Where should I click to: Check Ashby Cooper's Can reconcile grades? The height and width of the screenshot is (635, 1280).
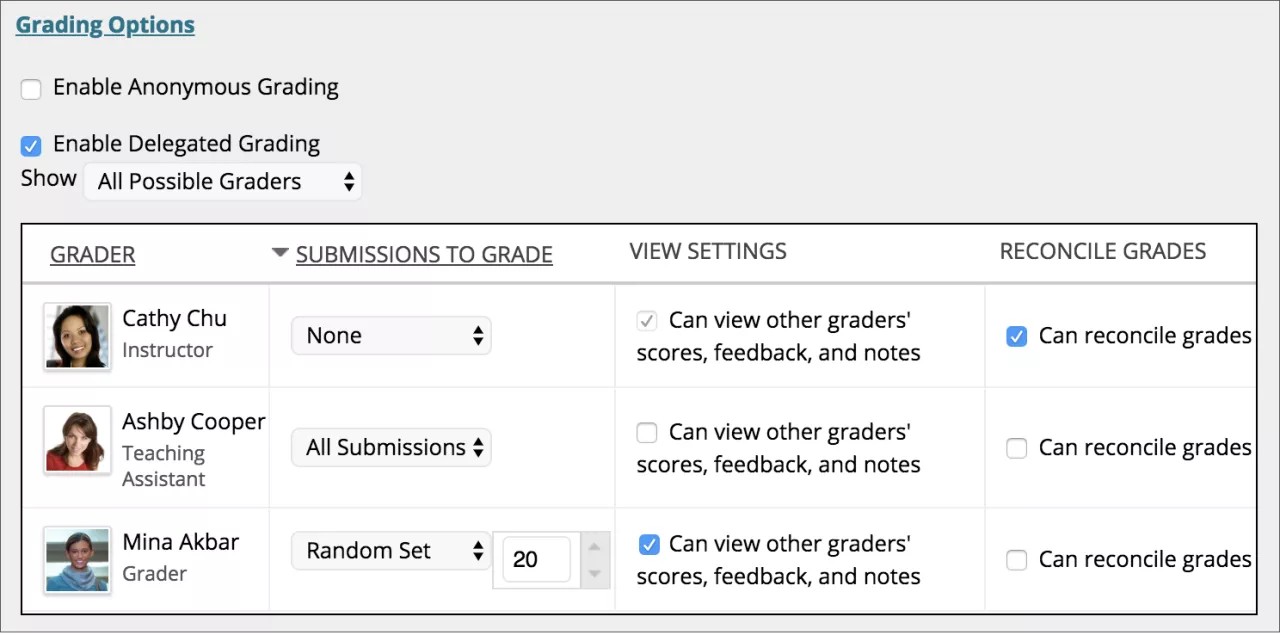[x=1016, y=448]
